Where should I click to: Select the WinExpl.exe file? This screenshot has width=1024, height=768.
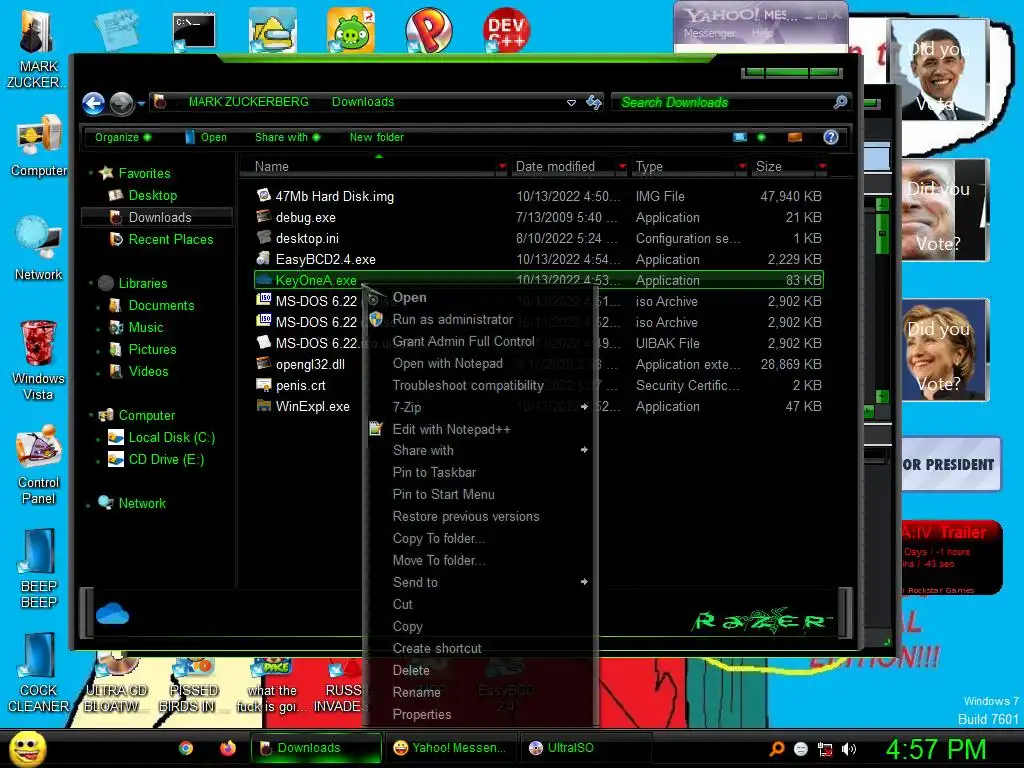pos(312,406)
